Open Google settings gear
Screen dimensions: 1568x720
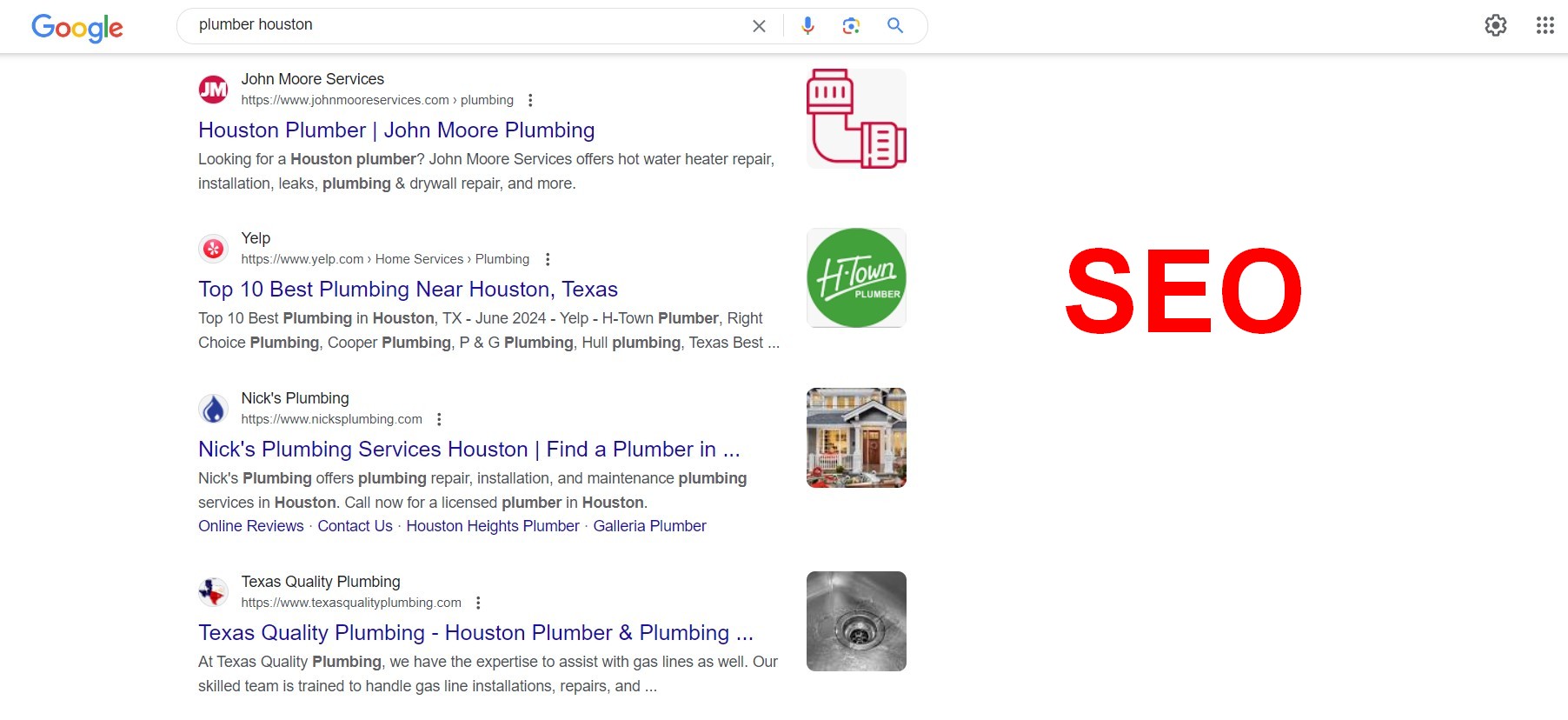click(1495, 25)
